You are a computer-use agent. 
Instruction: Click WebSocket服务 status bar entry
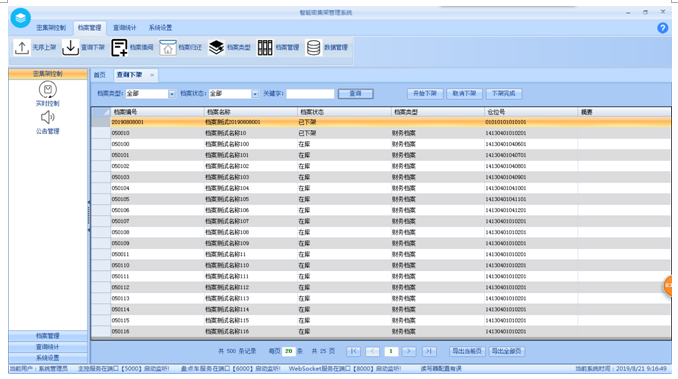(345, 369)
